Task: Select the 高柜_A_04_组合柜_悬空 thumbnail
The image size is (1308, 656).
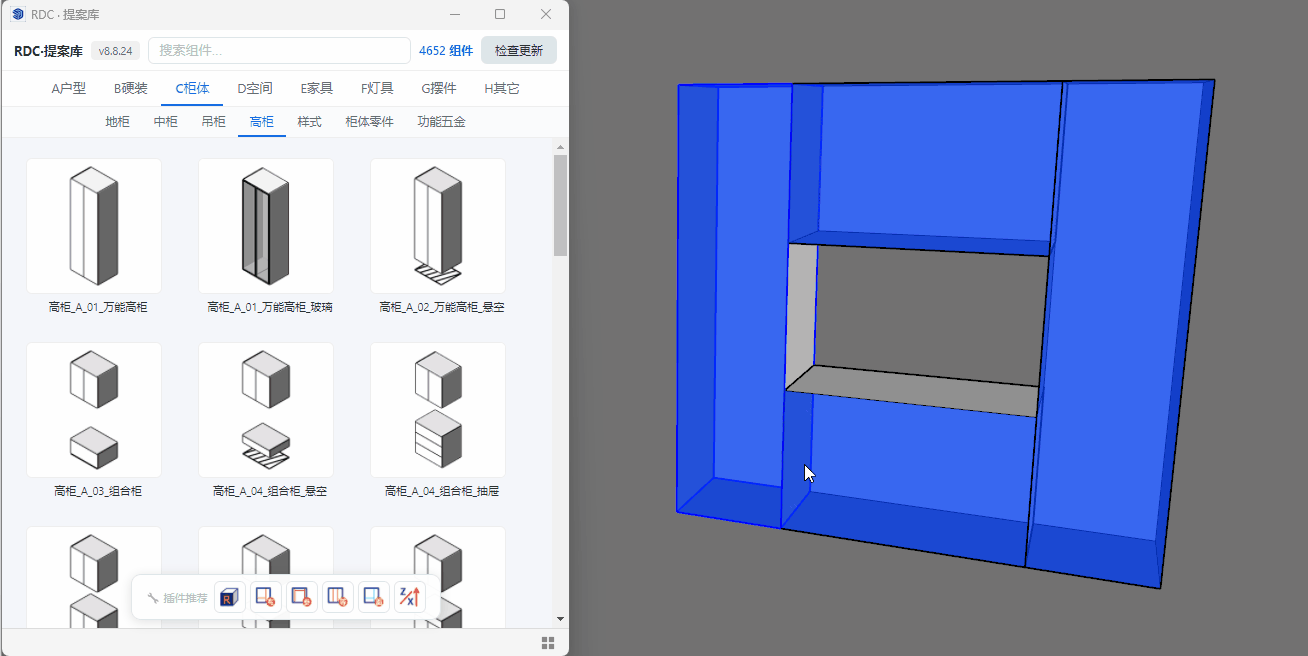Action: point(266,410)
